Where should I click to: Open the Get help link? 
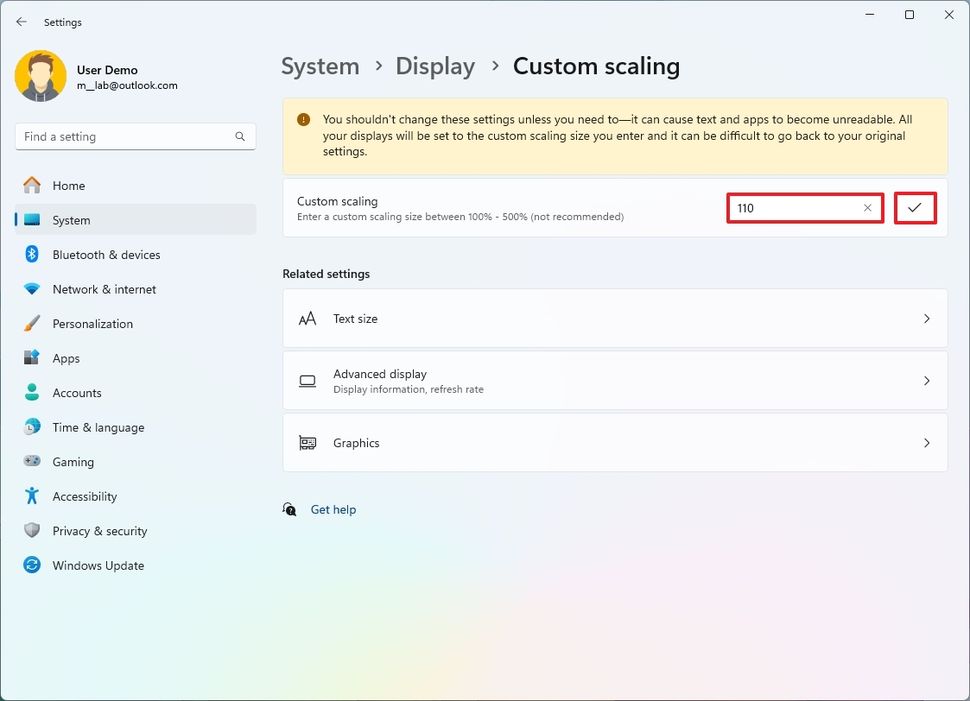[332, 509]
